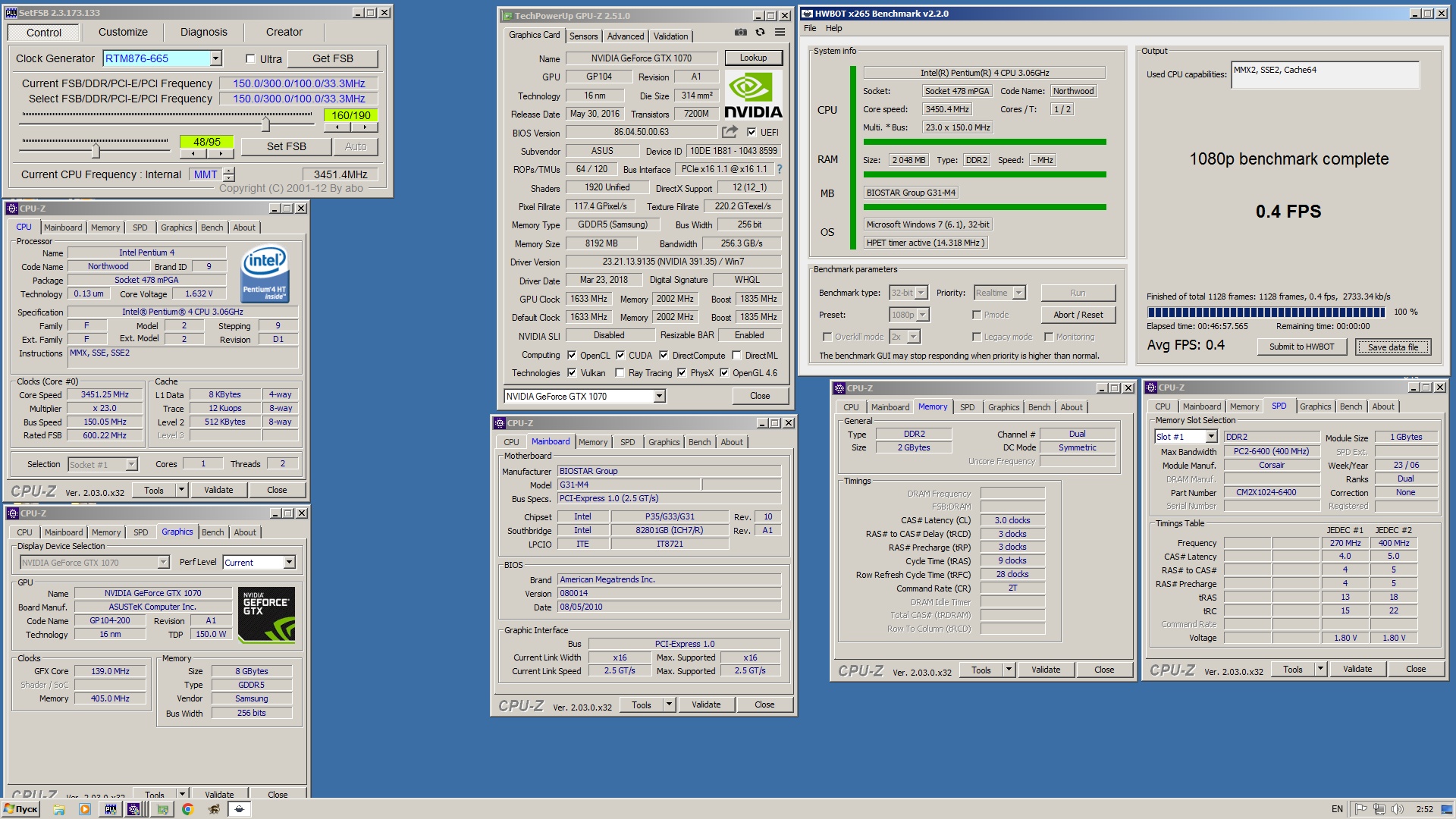The width and height of the screenshot is (1456, 819).
Task: Open the Priority Realtime dropdown
Action: pos(1019,293)
